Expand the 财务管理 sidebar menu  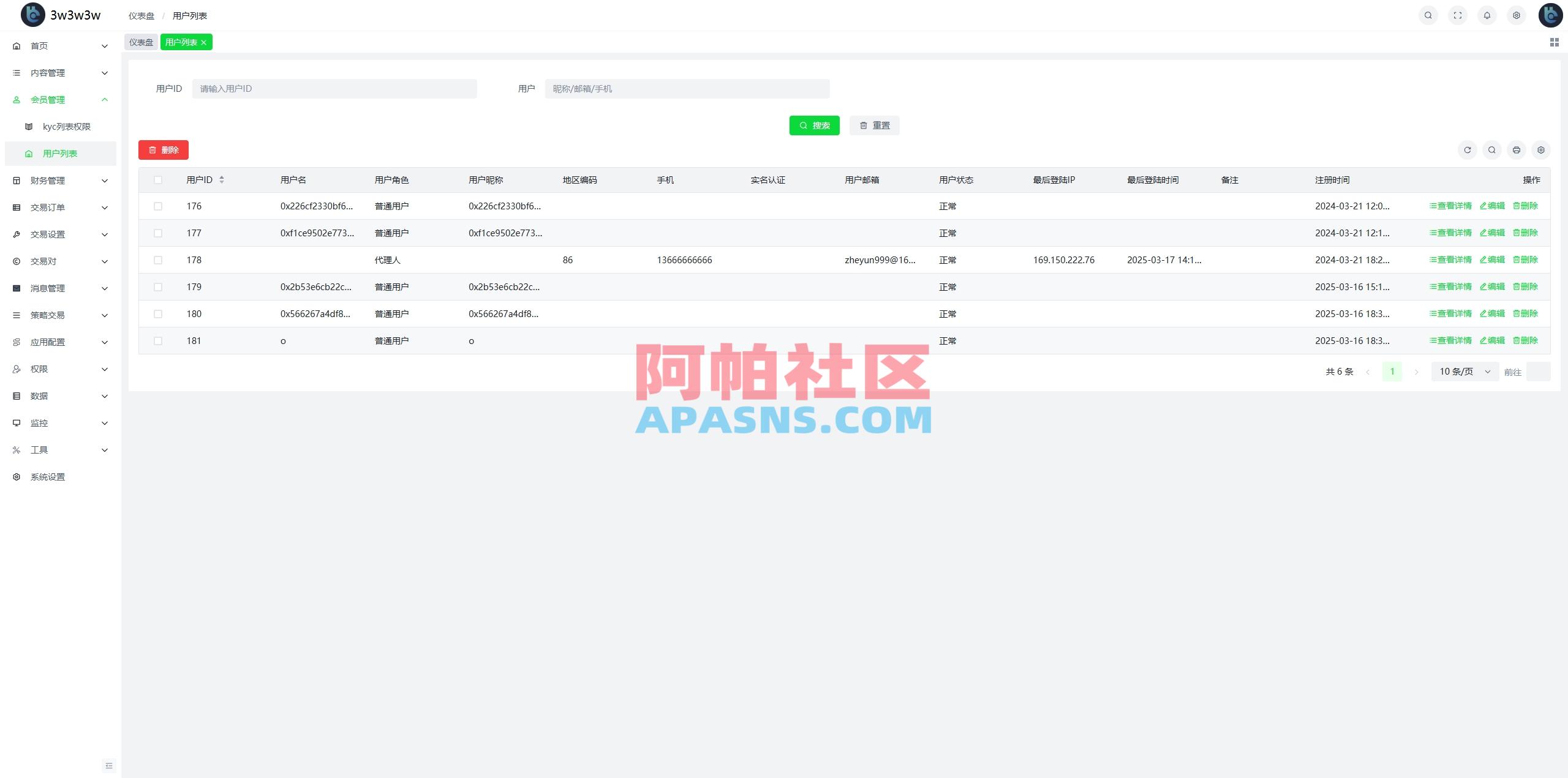pos(59,180)
